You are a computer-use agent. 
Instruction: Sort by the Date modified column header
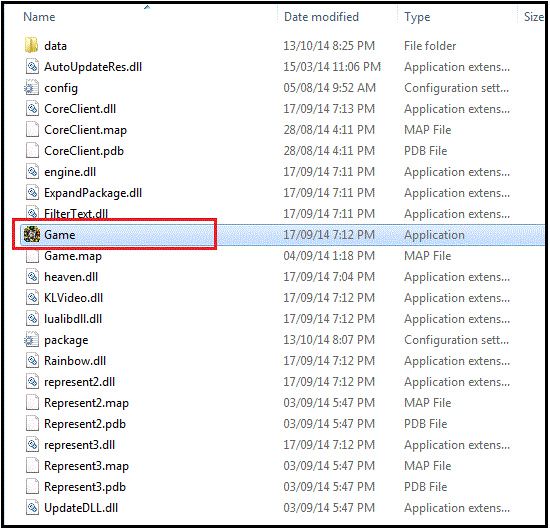[321, 17]
